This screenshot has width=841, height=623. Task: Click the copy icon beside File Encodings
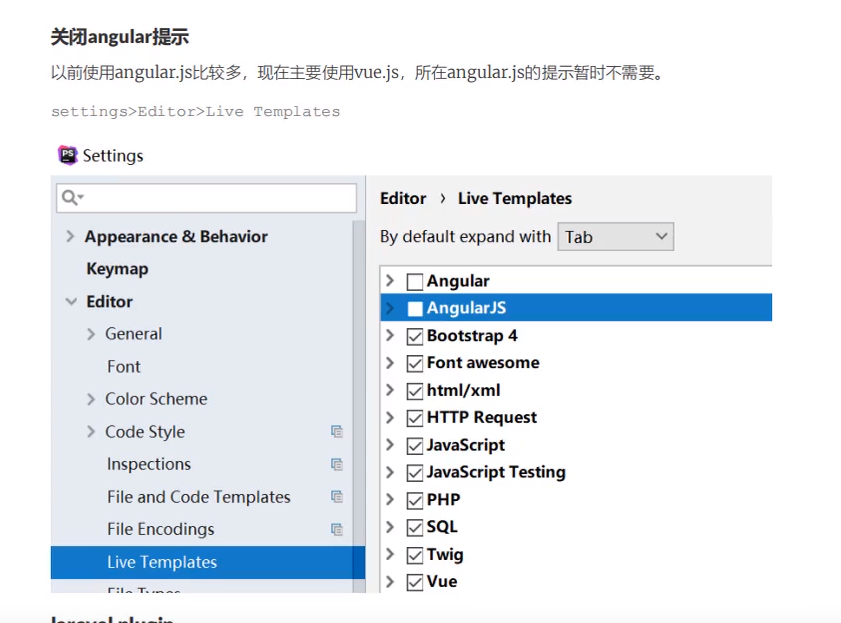[x=337, y=529]
